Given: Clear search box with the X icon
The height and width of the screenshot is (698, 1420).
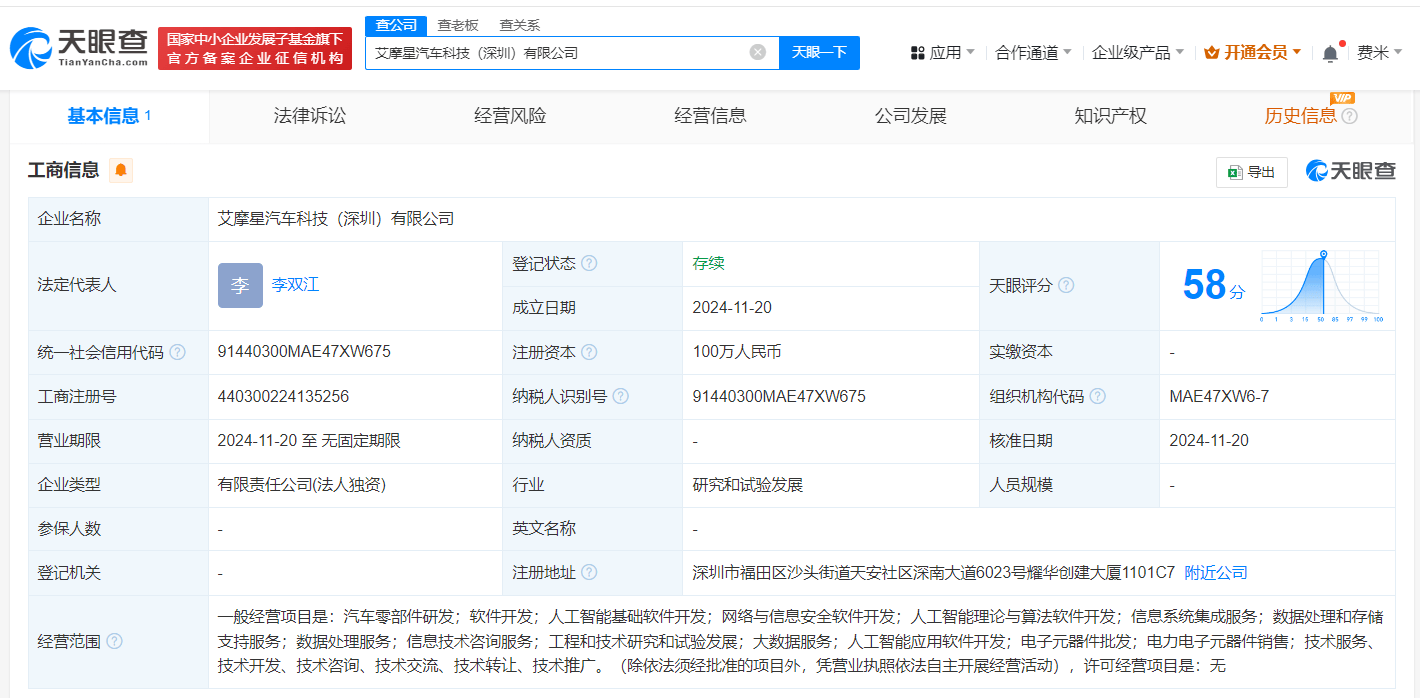Looking at the screenshot, I should coord(757,52).
